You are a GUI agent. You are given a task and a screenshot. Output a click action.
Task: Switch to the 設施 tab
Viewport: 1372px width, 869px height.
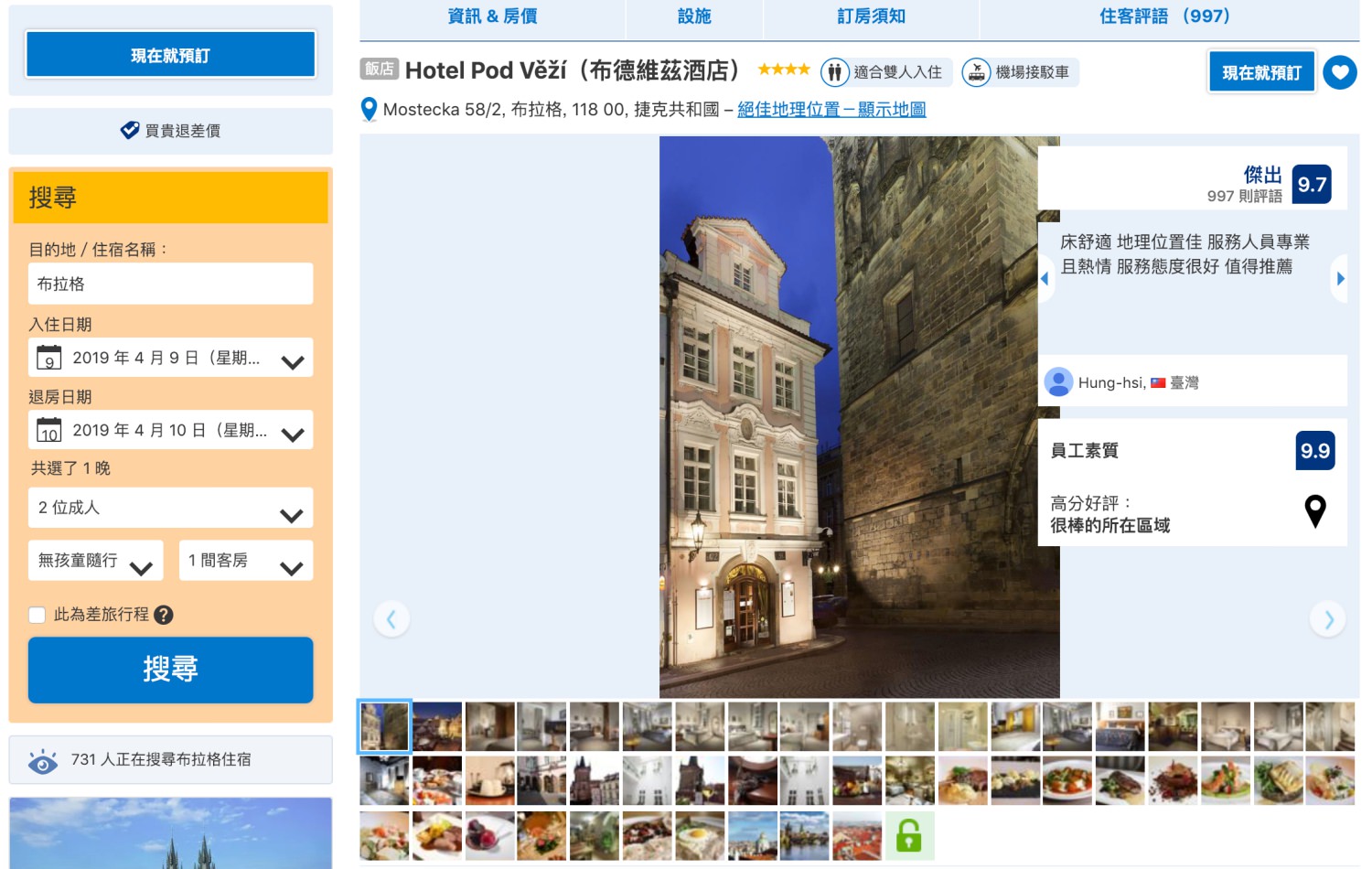[694, 16]
